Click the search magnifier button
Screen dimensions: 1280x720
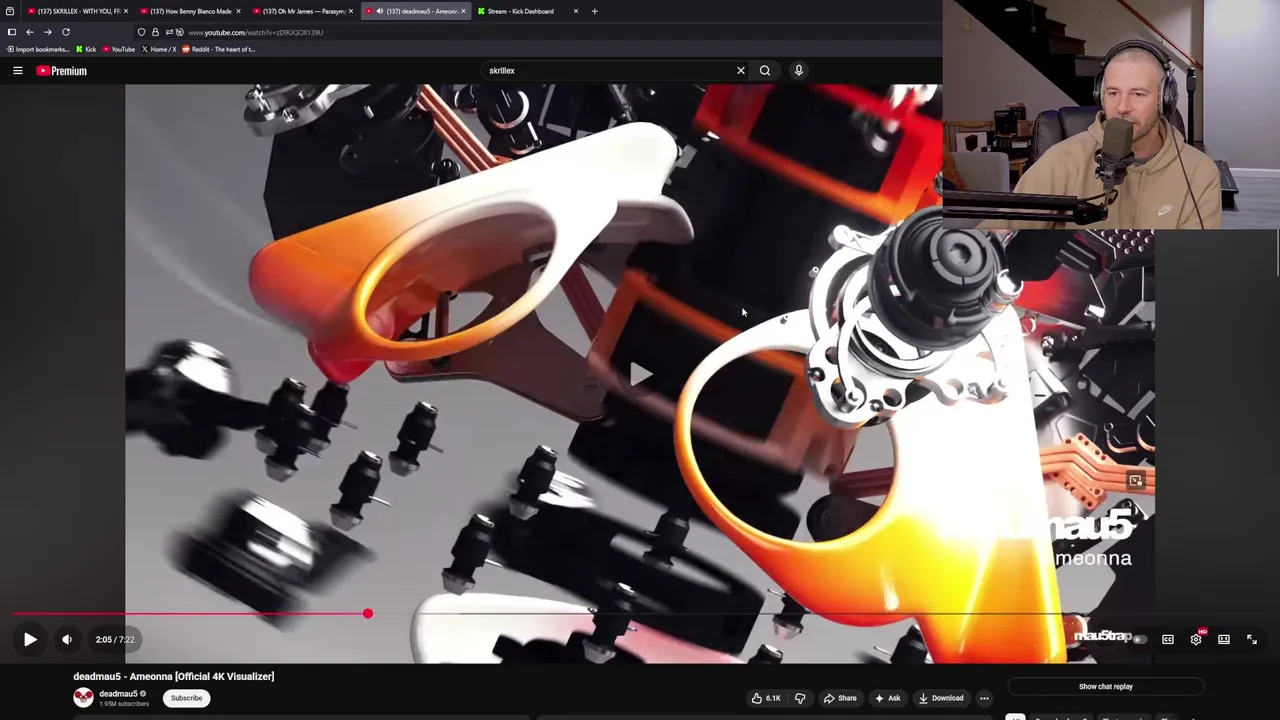click(x=765, y=71)
